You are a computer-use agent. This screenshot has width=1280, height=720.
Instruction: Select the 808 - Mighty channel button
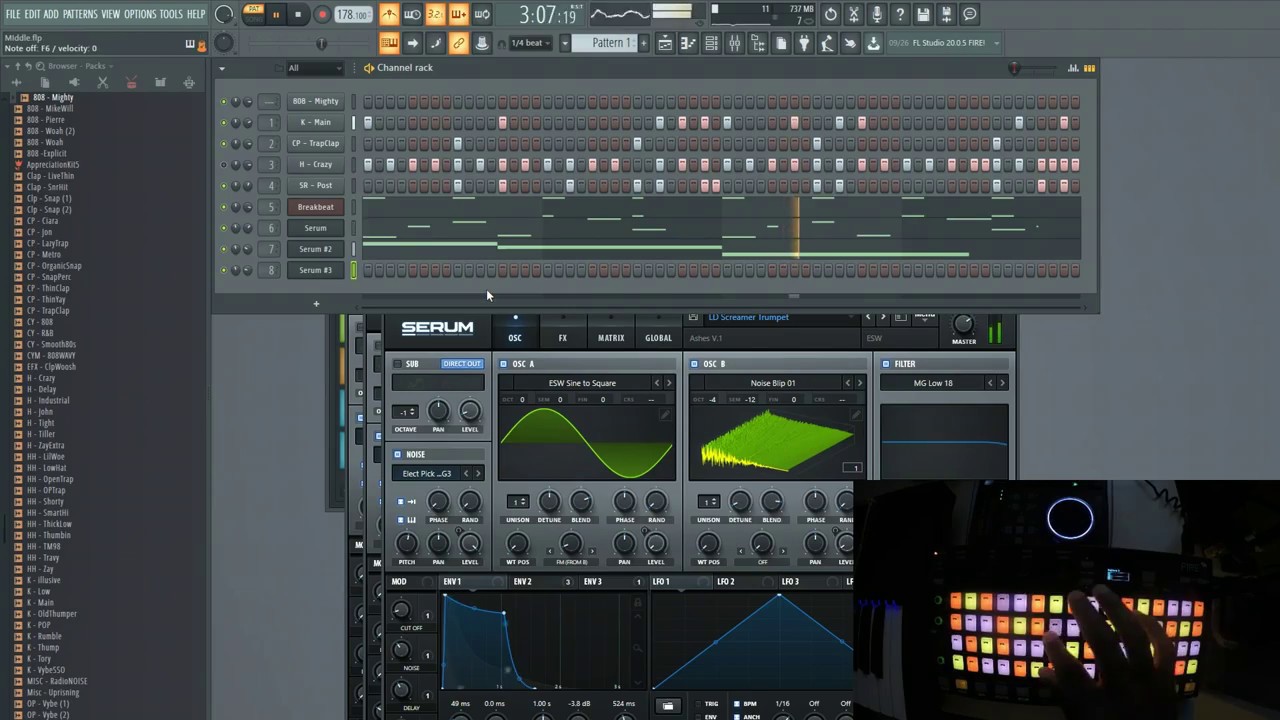pyautogui.click(x=315, y=102)
